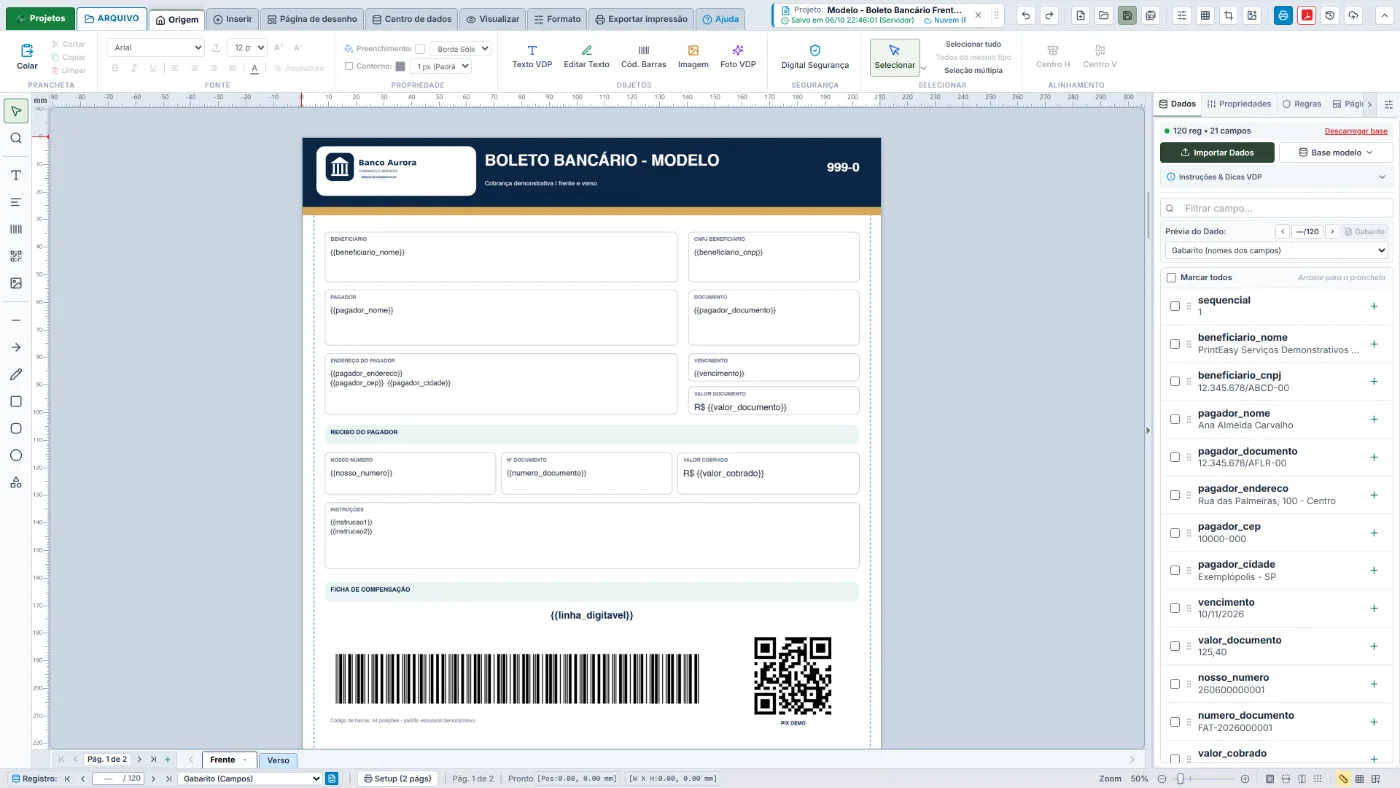This screenshot has width=1400, height=788.
Task: Insert Foto VDP object
Action: [738, 56]
